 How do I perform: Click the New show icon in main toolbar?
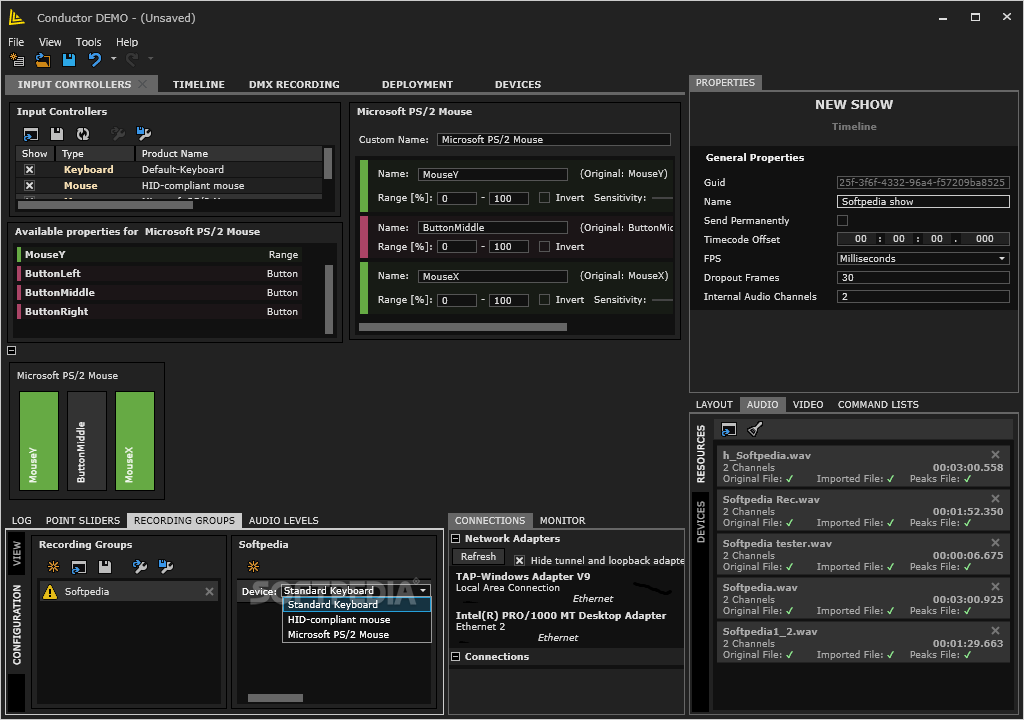17,60
